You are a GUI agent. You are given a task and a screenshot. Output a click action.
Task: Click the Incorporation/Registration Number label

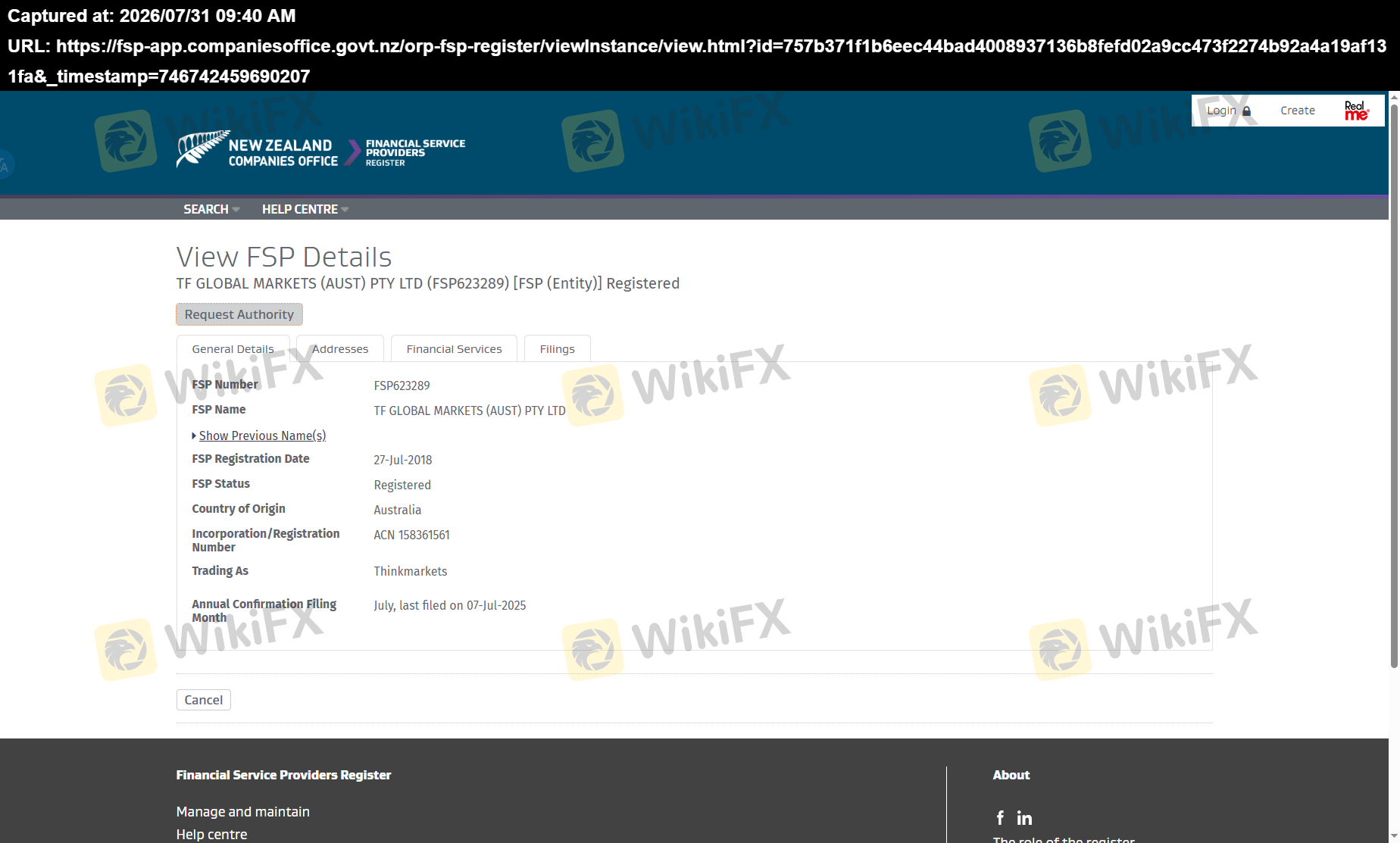[x=266, y=540]
